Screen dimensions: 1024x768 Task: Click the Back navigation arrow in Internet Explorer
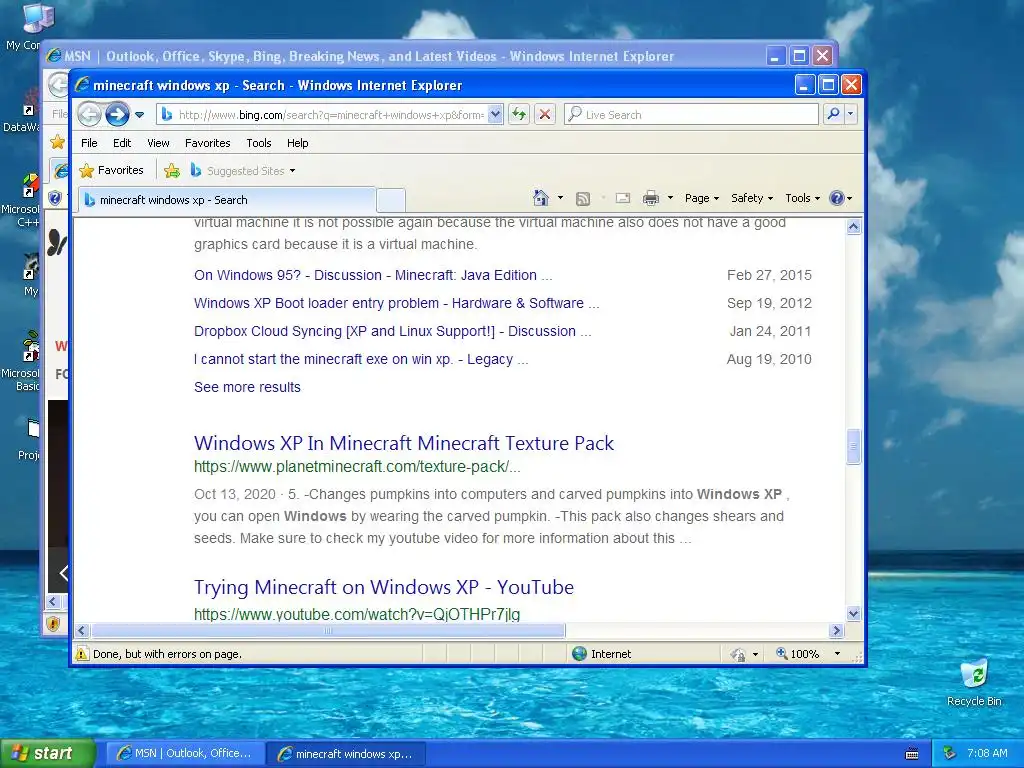point(89,114)
